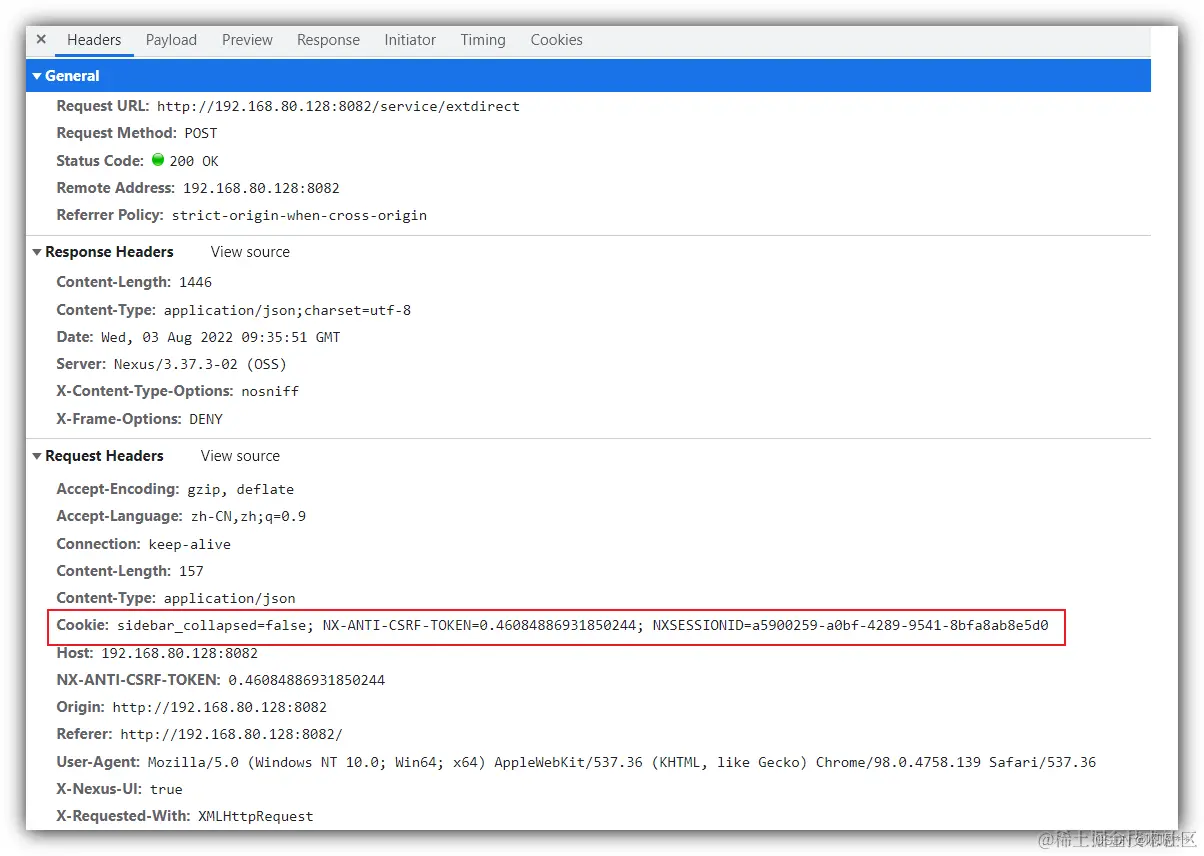
Task: Select the Cookie header value
Action: pyautogui.click(x=583, y=625)
